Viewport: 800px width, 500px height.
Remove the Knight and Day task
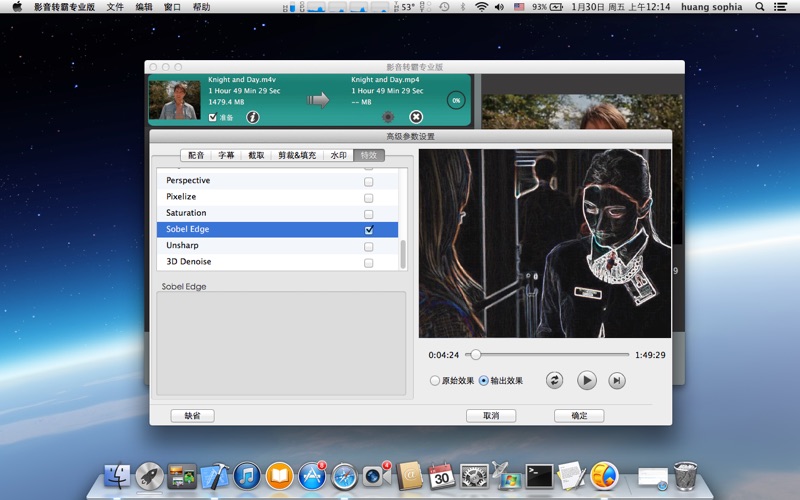point(416,117)
